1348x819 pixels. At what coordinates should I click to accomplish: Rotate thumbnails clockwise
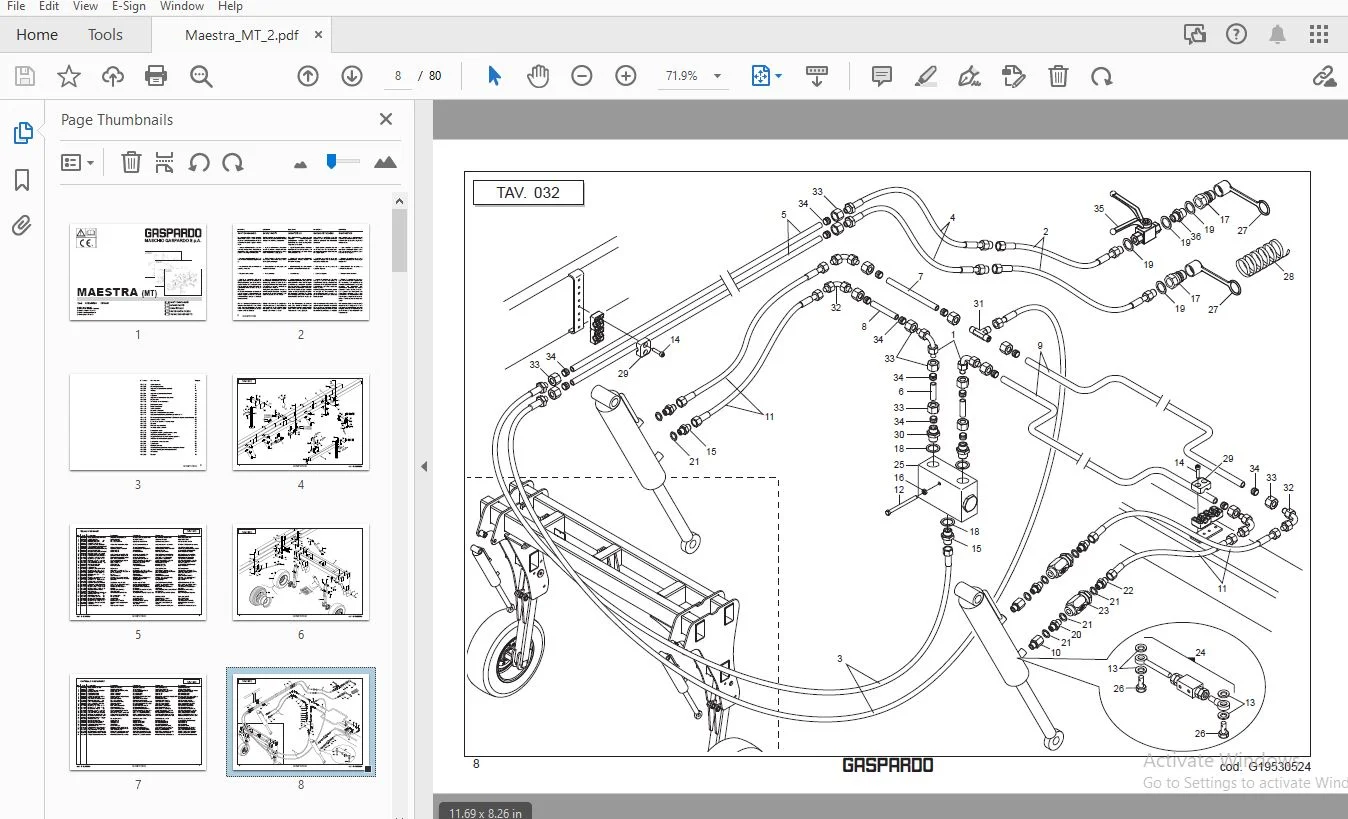tap(233, 162)
